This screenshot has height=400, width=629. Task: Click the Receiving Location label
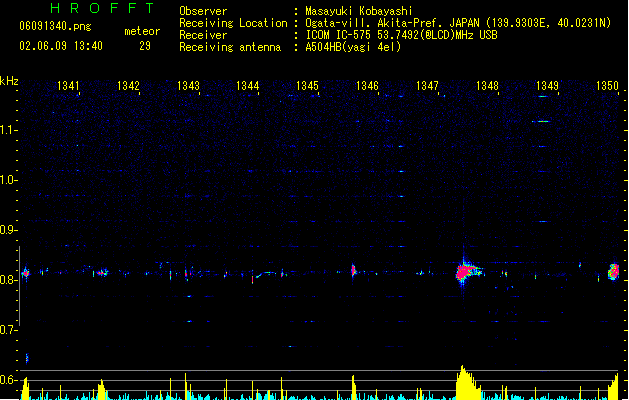click(x=233, y=23)
